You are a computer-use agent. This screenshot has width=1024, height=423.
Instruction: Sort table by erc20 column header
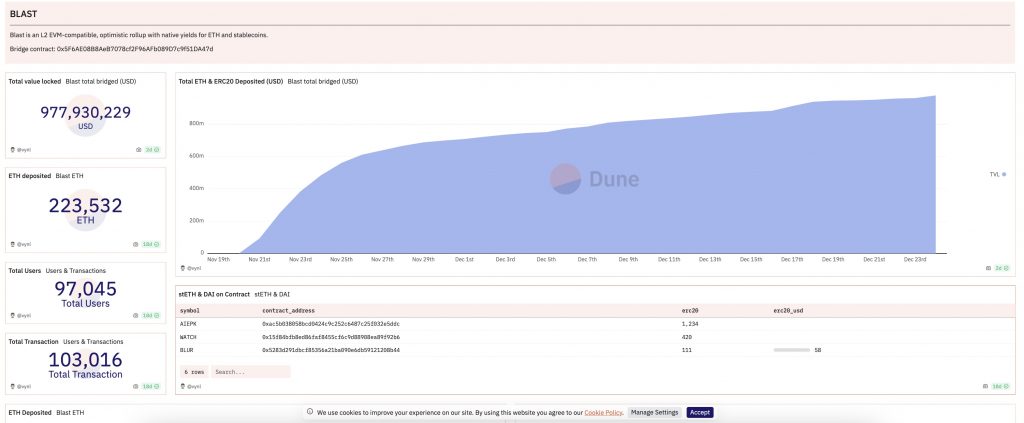click(689, 311)
